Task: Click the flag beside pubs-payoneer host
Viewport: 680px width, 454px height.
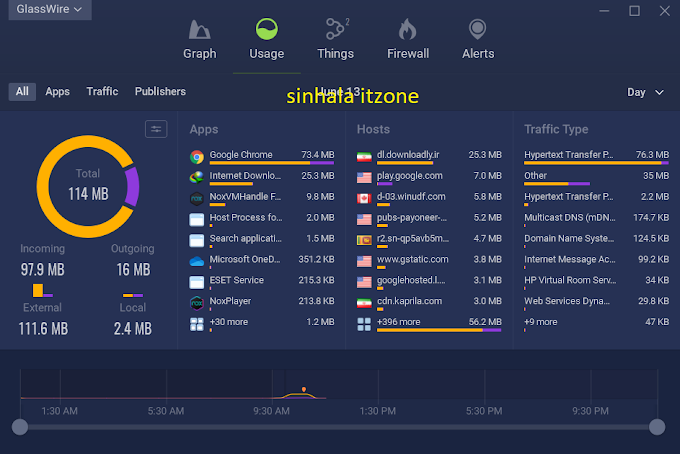Action: (364, 219)
